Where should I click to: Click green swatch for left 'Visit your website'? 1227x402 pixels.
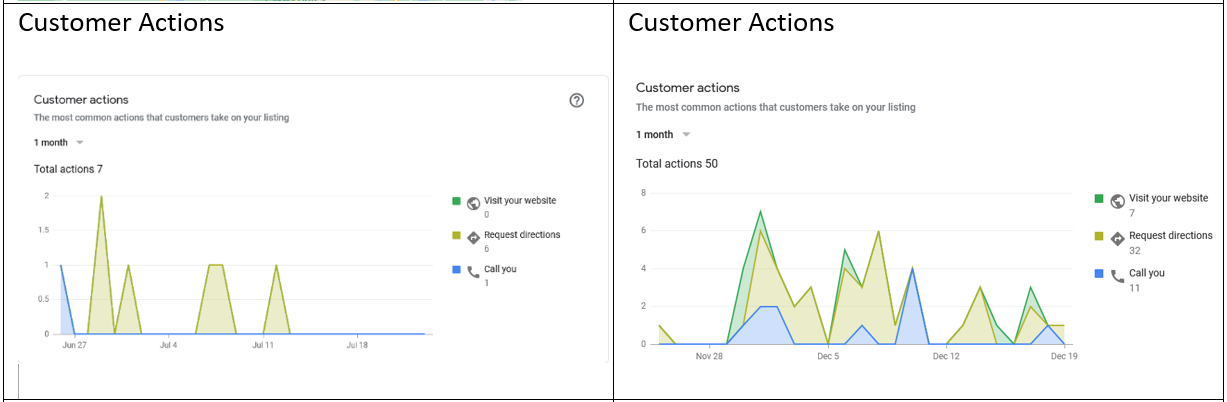click(x=456, y=201)
